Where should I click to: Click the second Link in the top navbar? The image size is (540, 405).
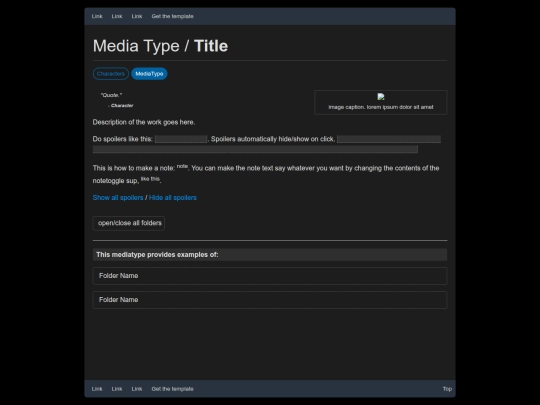117,16
